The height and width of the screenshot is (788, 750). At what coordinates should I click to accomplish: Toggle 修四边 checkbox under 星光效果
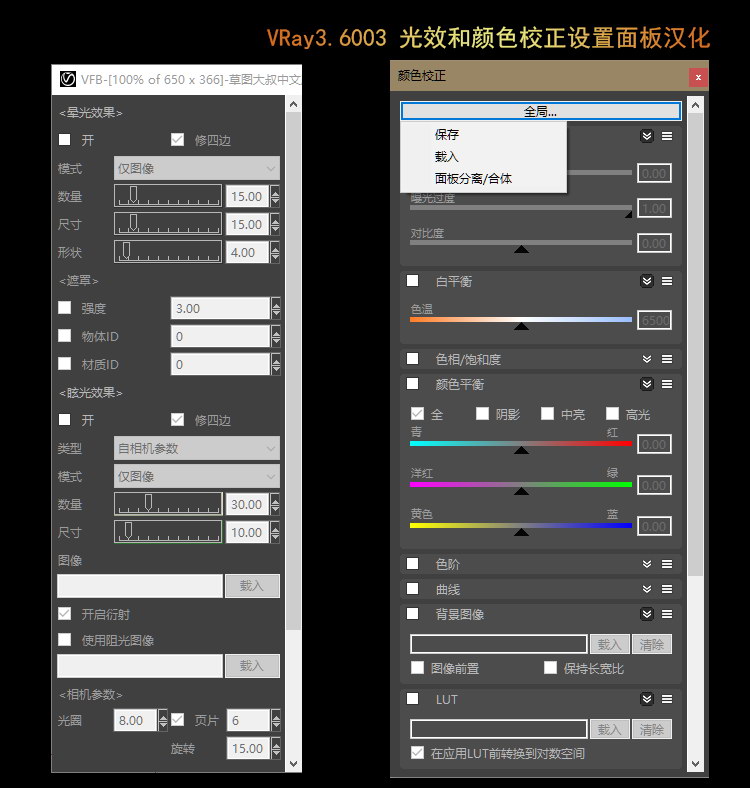point(177,139)
